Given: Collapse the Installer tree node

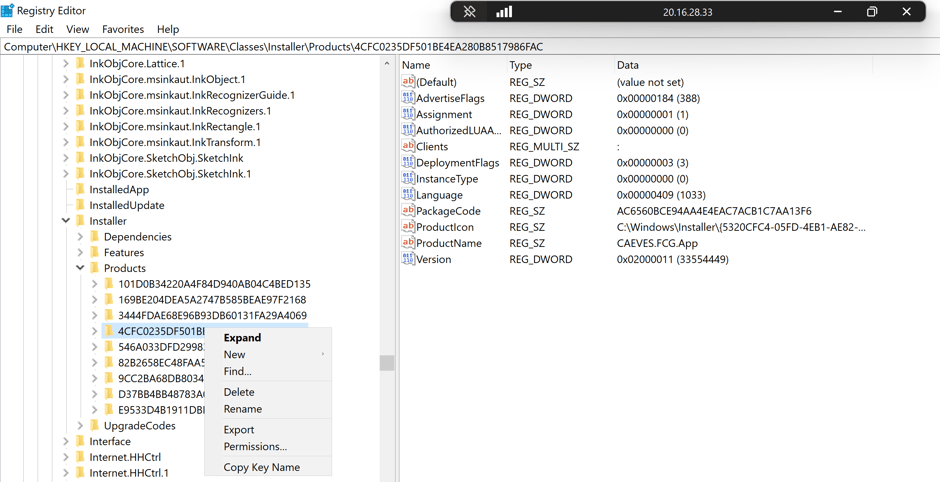Looking at the screenshot, I should pos(66,221).
